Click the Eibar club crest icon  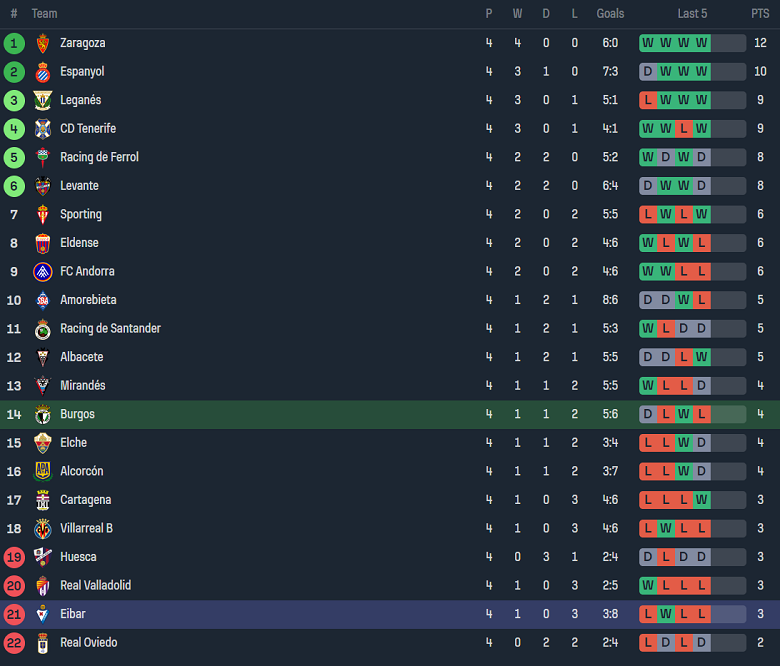click(x=42, y=614)
